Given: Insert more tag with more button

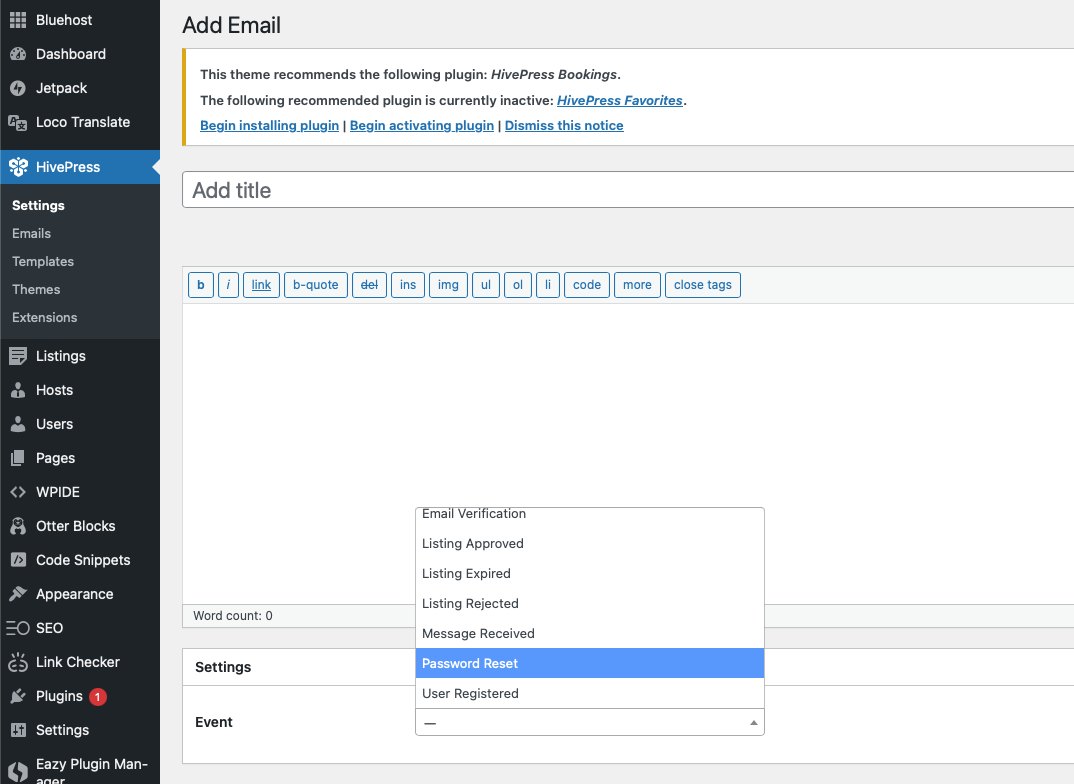Looking at the screenshot, I should coord(638,285).
